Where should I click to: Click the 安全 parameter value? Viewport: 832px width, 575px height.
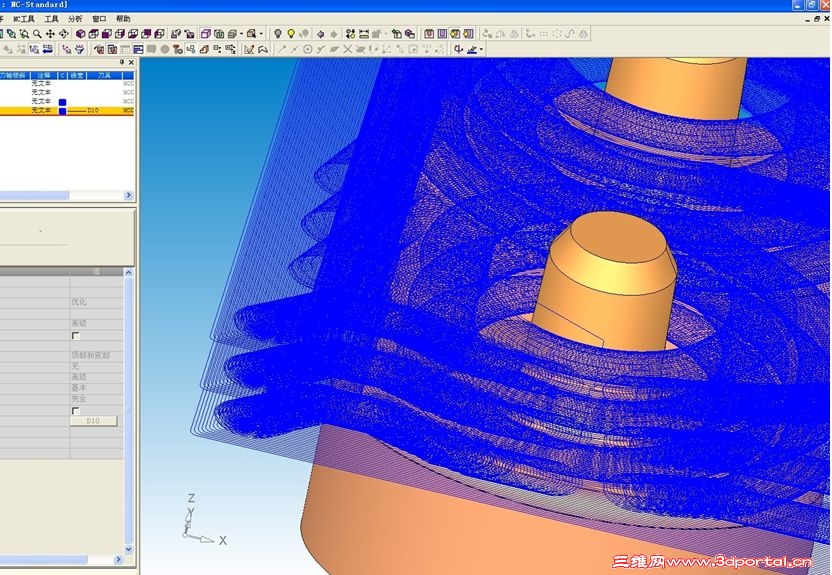click(79, 398)
